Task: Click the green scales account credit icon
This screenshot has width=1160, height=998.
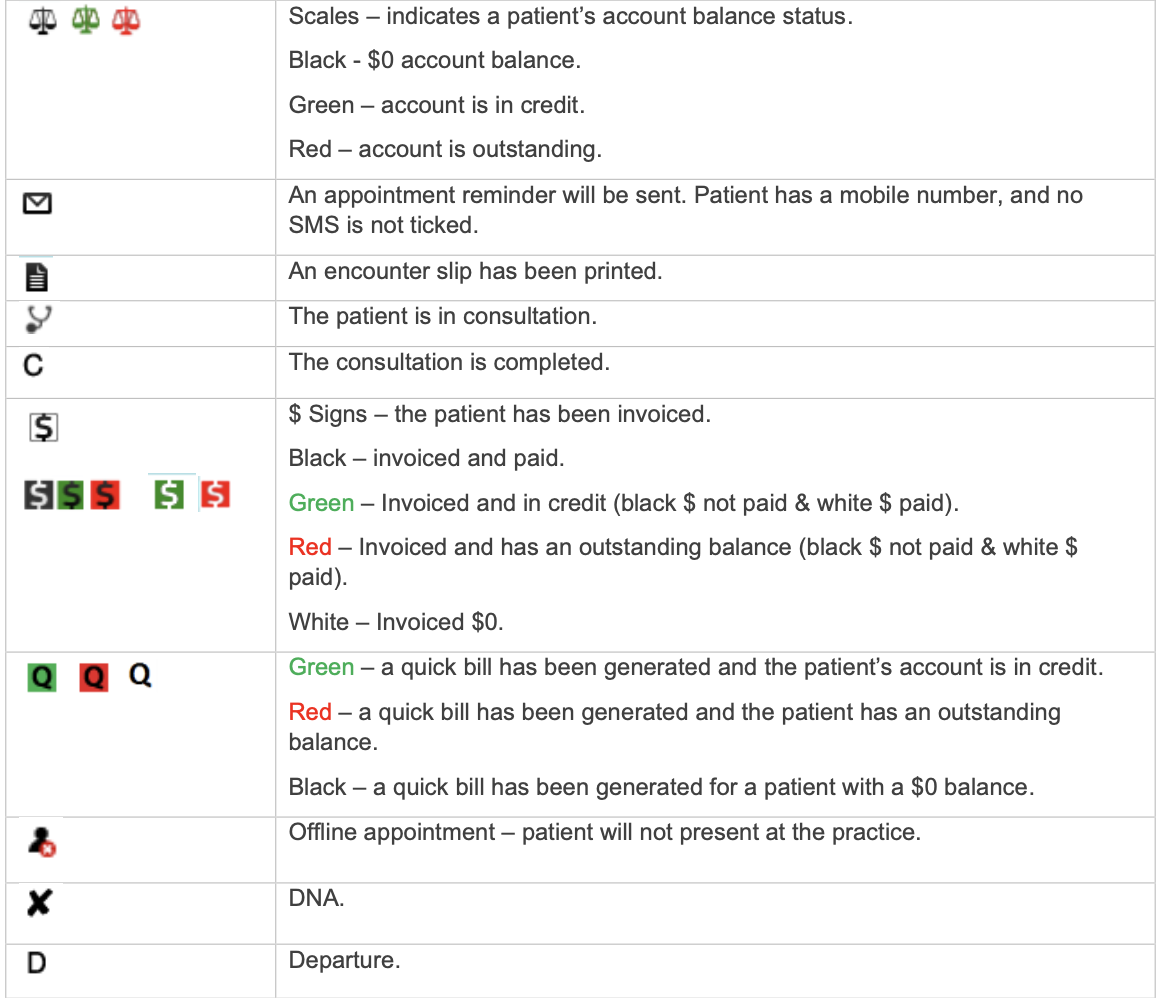Action: point(84,22)
